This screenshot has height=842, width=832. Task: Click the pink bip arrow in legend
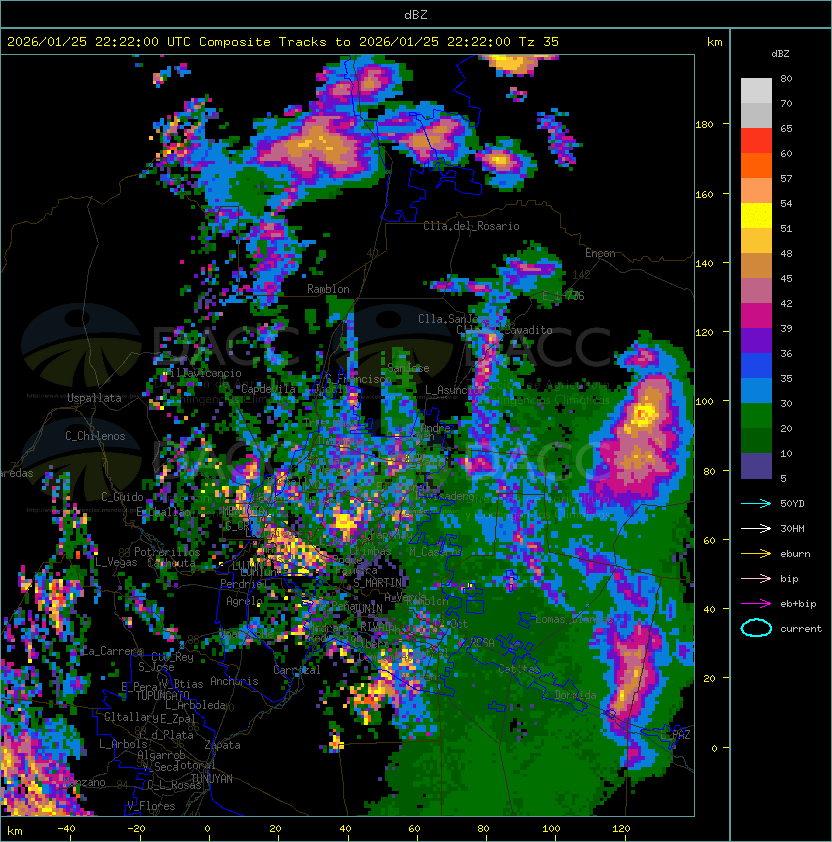click(x=756, y=578)
